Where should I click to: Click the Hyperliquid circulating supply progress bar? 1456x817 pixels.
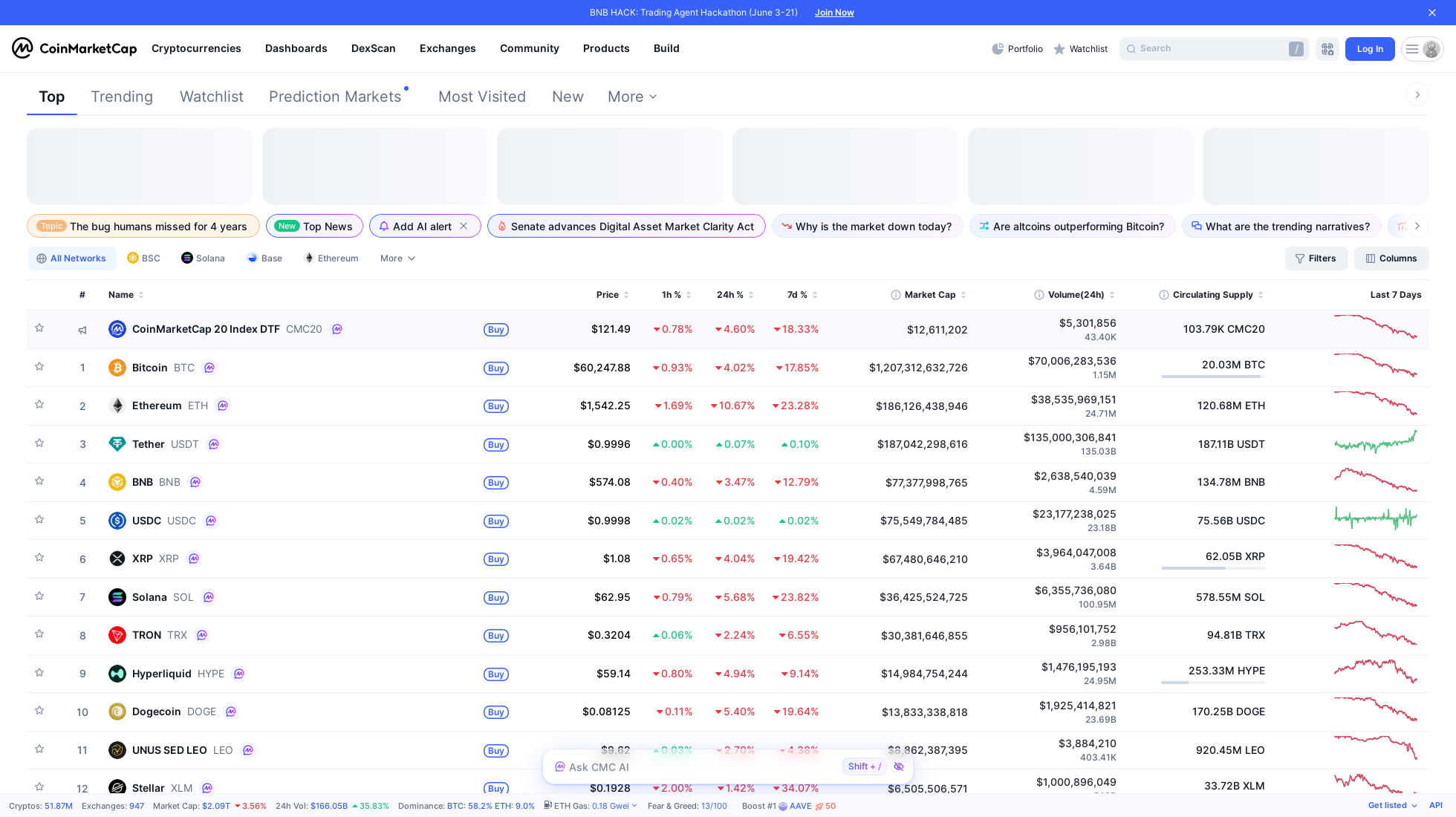tap(1213, 683)
